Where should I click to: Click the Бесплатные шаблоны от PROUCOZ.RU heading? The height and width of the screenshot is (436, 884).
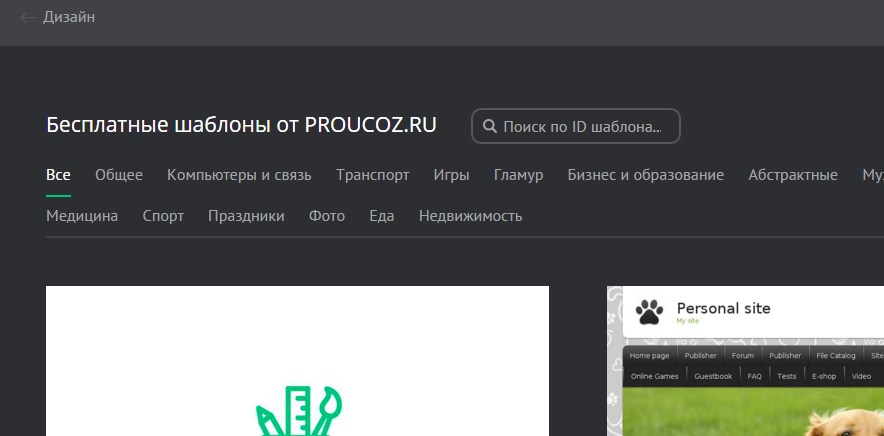pos(241,125)
